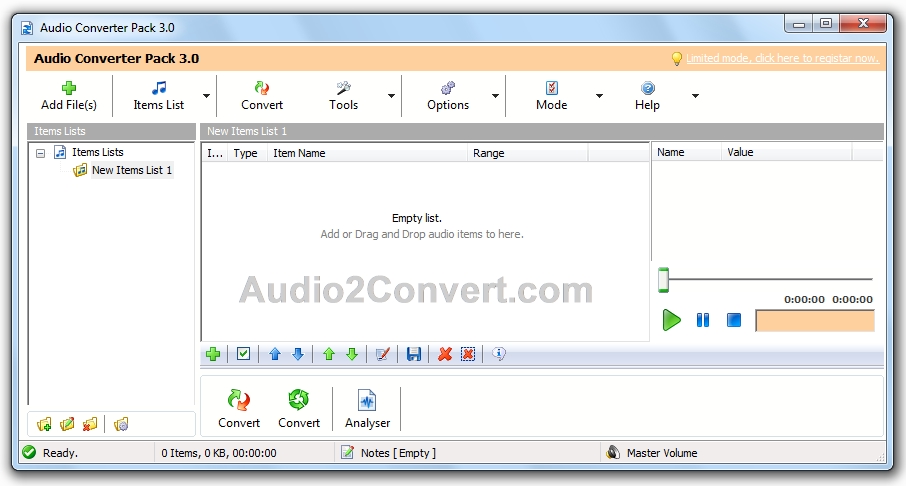This screenshot has height=486, width=906.
Task: Click the 'Ready.' status bar text
Action: pos(60,453)
